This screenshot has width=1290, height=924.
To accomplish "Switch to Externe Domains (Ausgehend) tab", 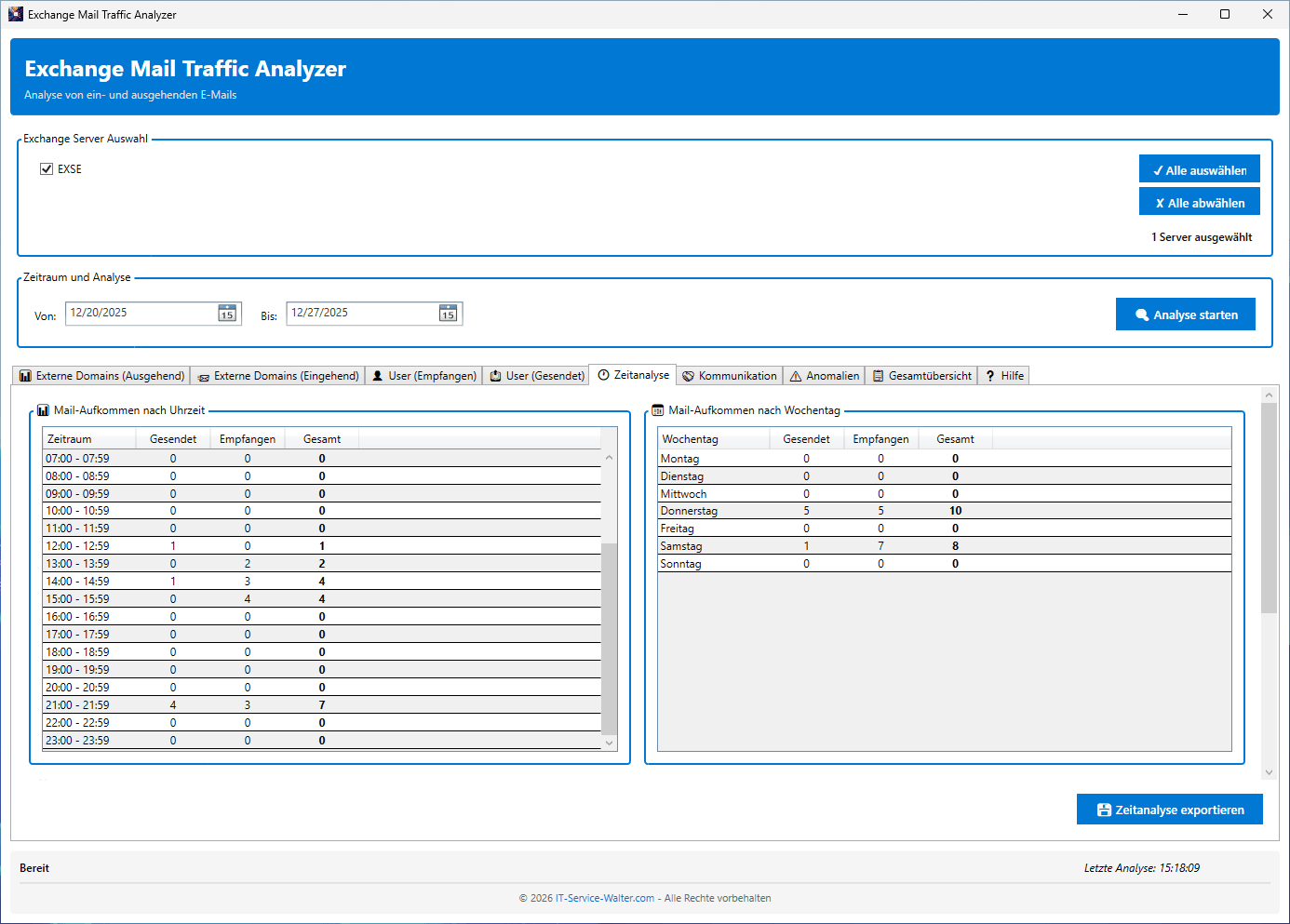I will (101, 376).
